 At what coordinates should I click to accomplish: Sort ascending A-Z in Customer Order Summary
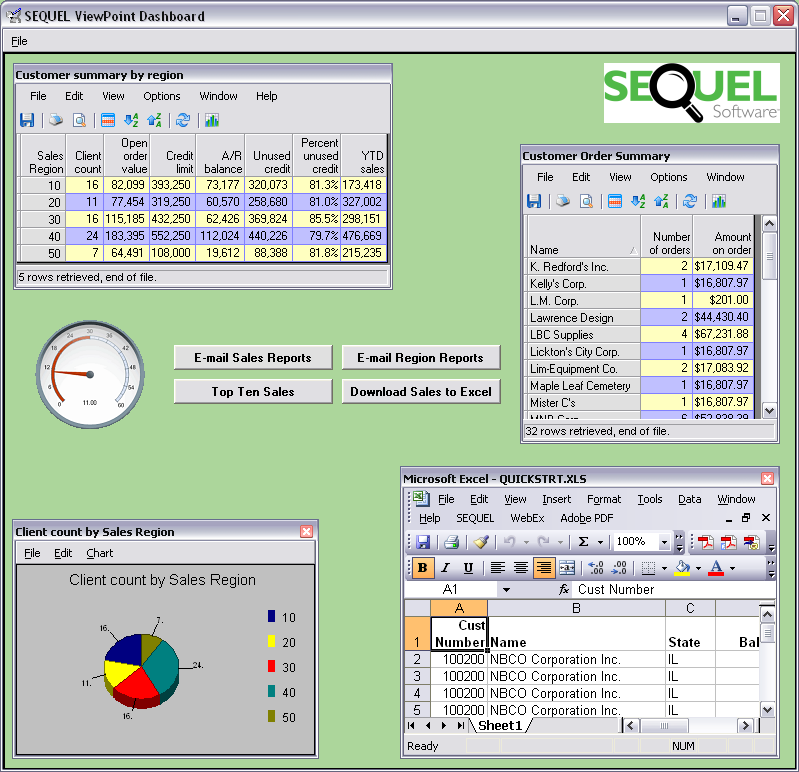click(x=638, y=201)
